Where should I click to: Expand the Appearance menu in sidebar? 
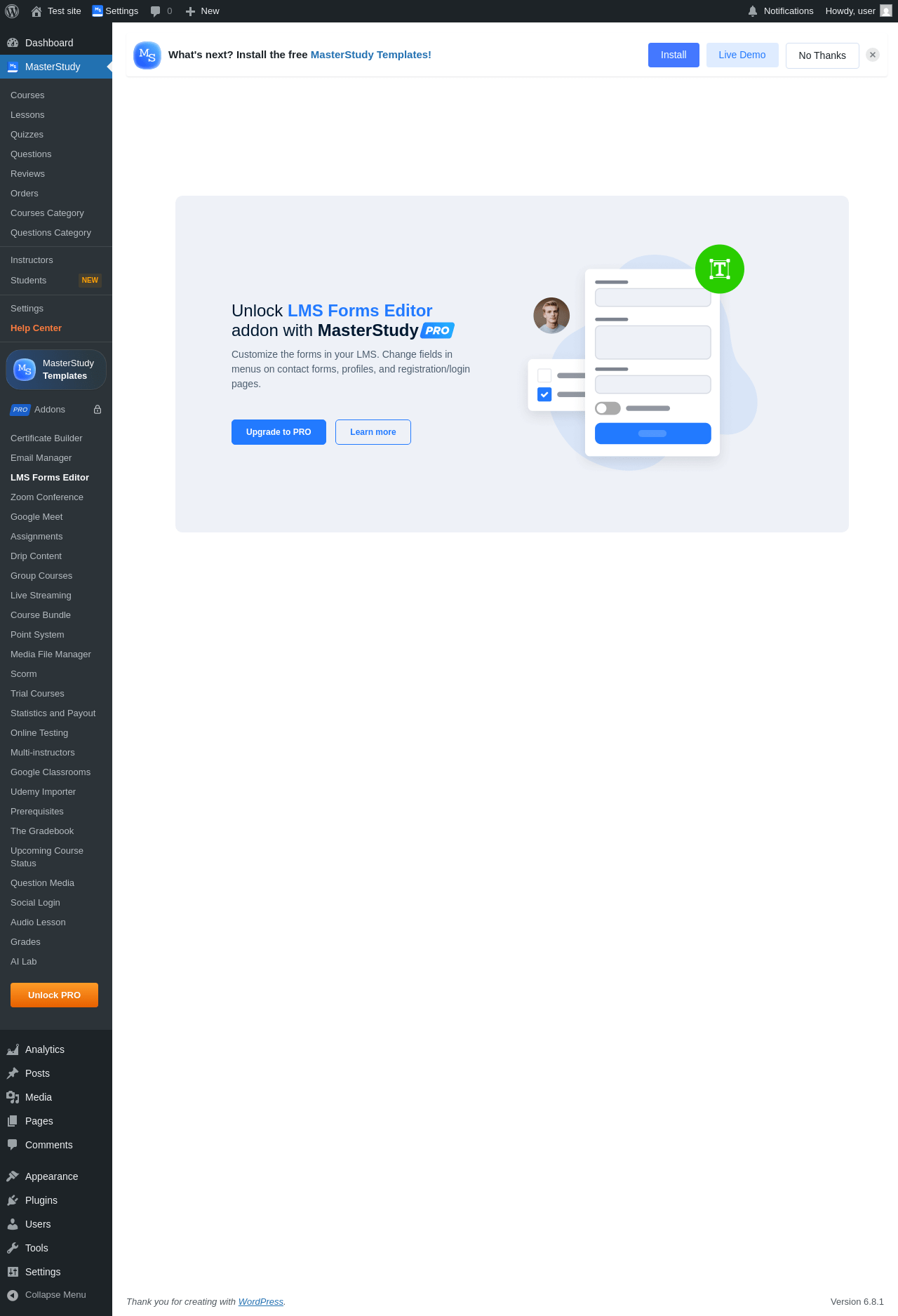[x=51, y=1176]
